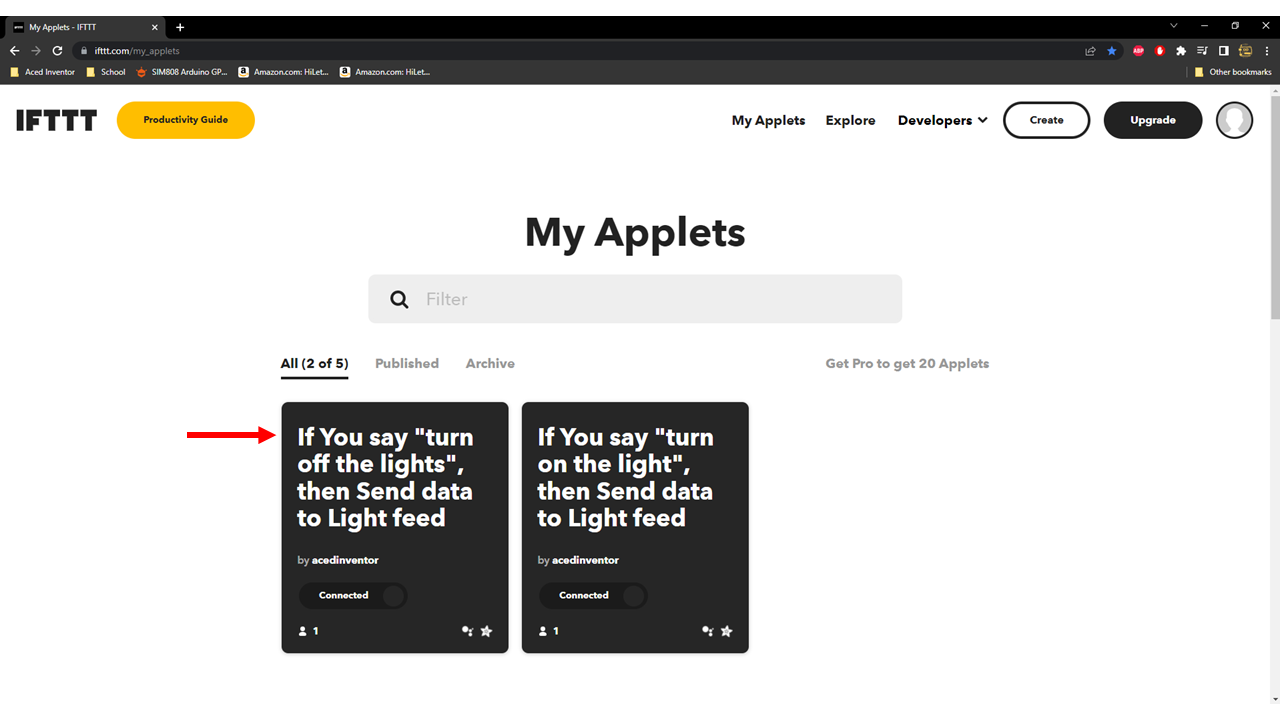This screenshot has height=720, width=1280.
Task: Toggle Connected switch on "turn on the light" applet
Action: [x=593, y=596]
